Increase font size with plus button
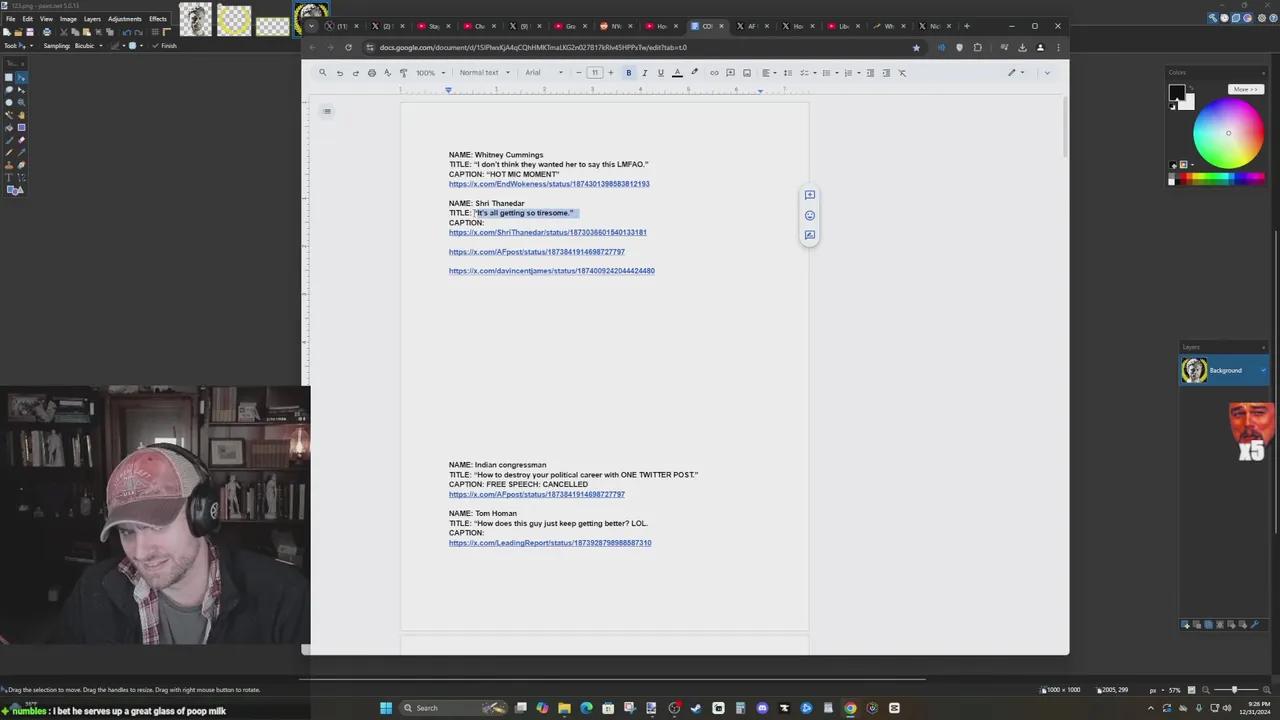 [611, 72]
